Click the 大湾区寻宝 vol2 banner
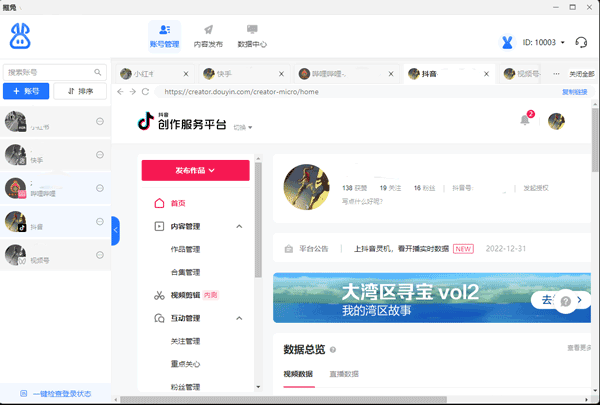600x405 pixels. tap(432, 298)
